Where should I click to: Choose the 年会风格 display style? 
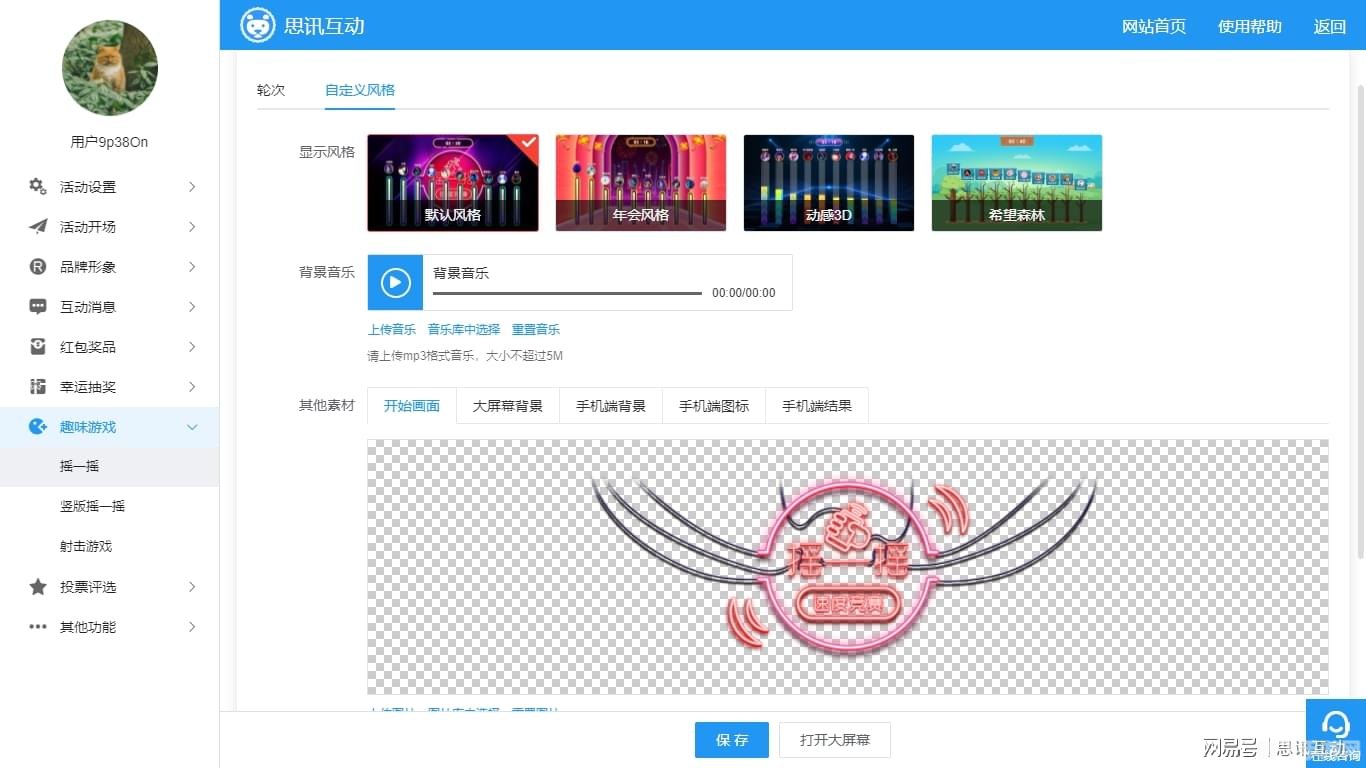click(640, 182)
